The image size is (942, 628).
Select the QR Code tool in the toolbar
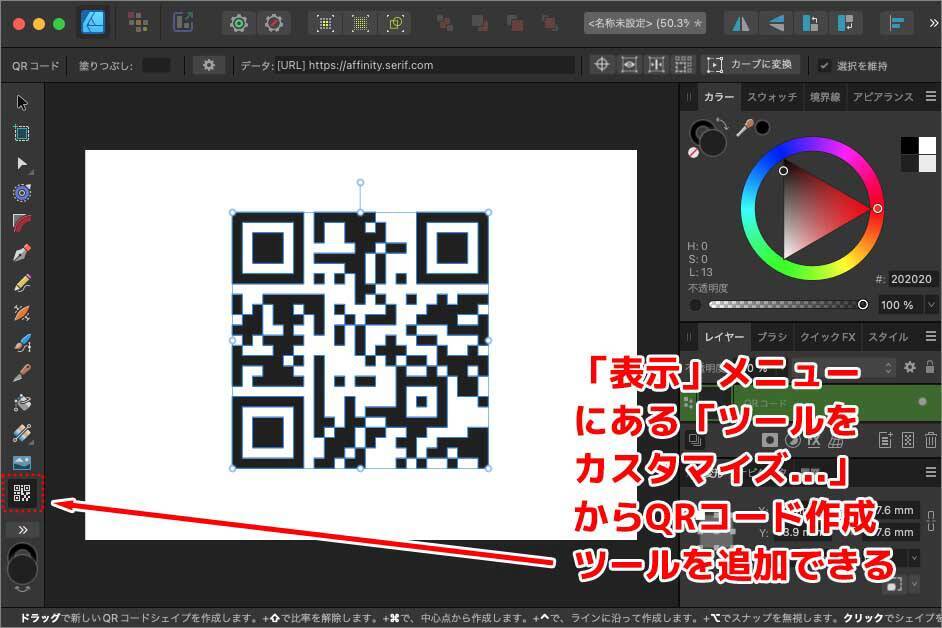tap(22, 492)
